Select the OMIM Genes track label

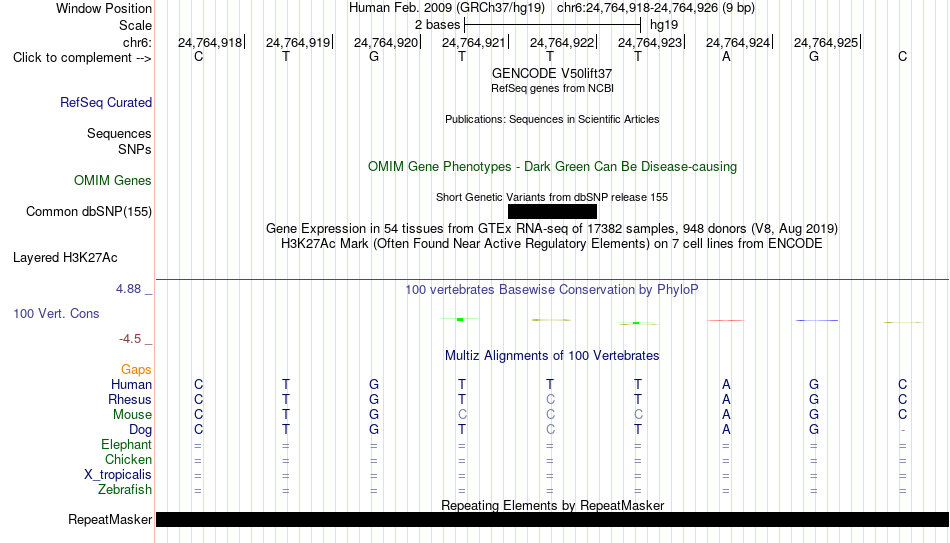click(113, 181)
